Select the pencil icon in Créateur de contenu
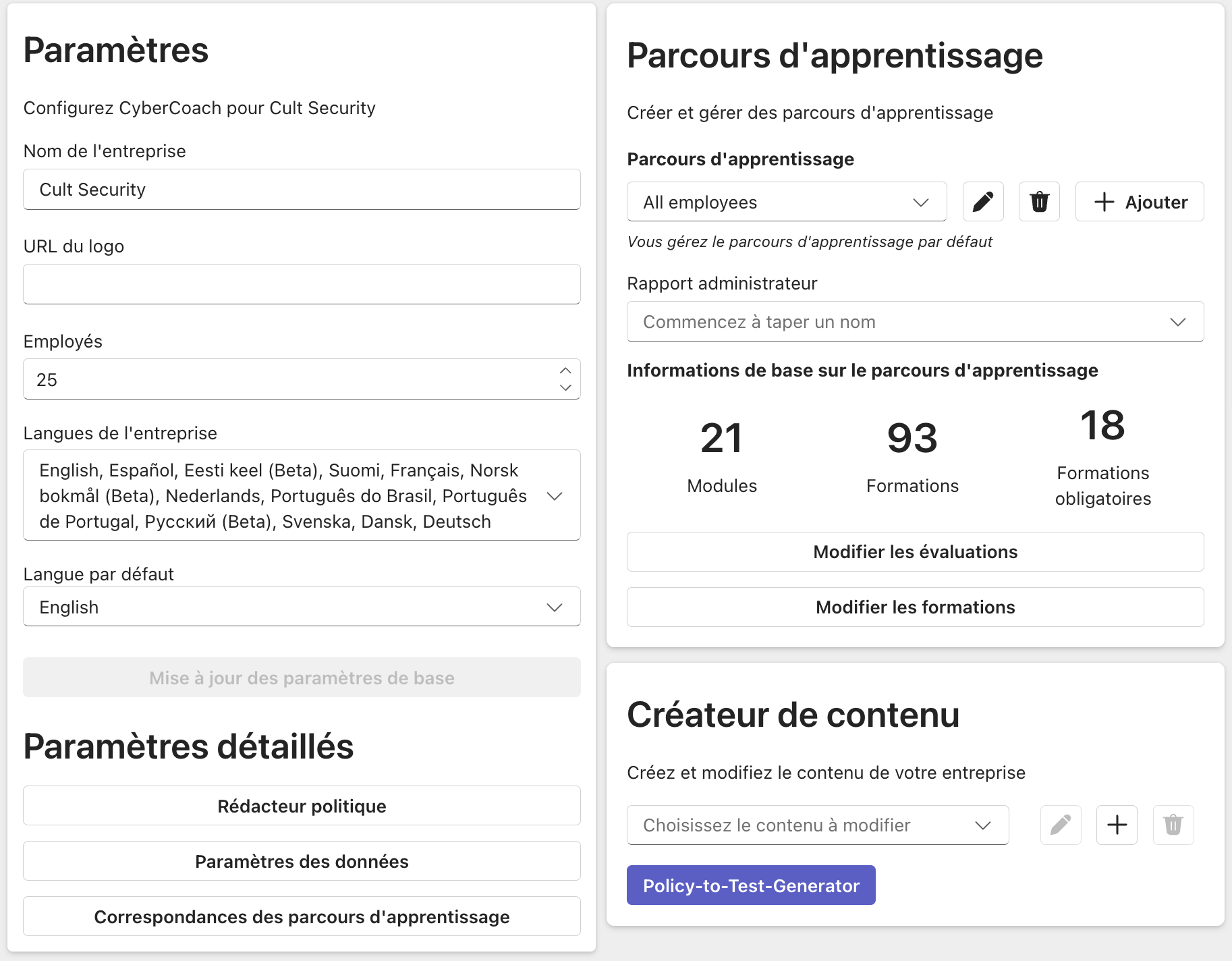1232x961 pixels. point(1060,825)
